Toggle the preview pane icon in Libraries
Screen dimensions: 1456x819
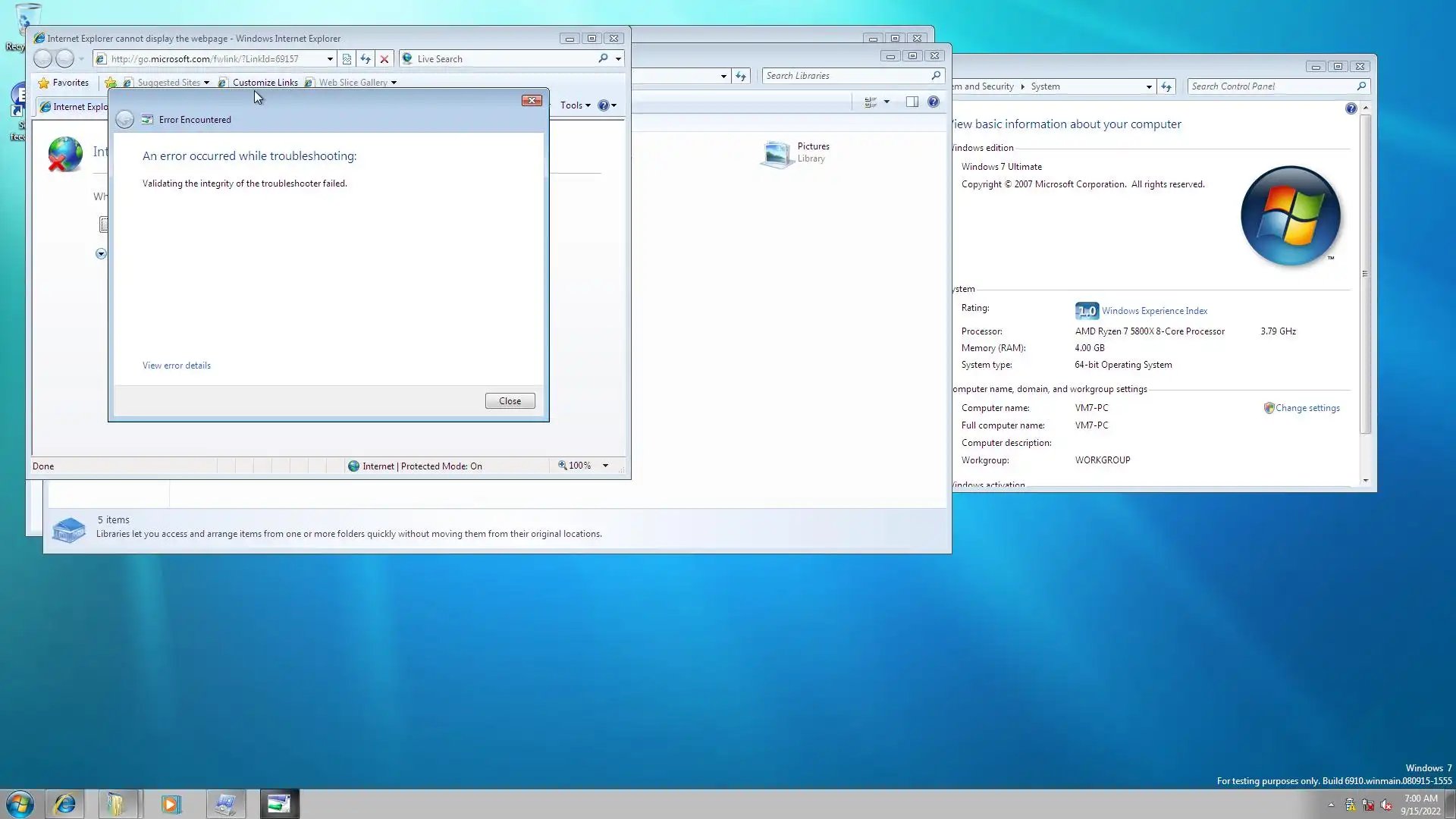[912, 102]
